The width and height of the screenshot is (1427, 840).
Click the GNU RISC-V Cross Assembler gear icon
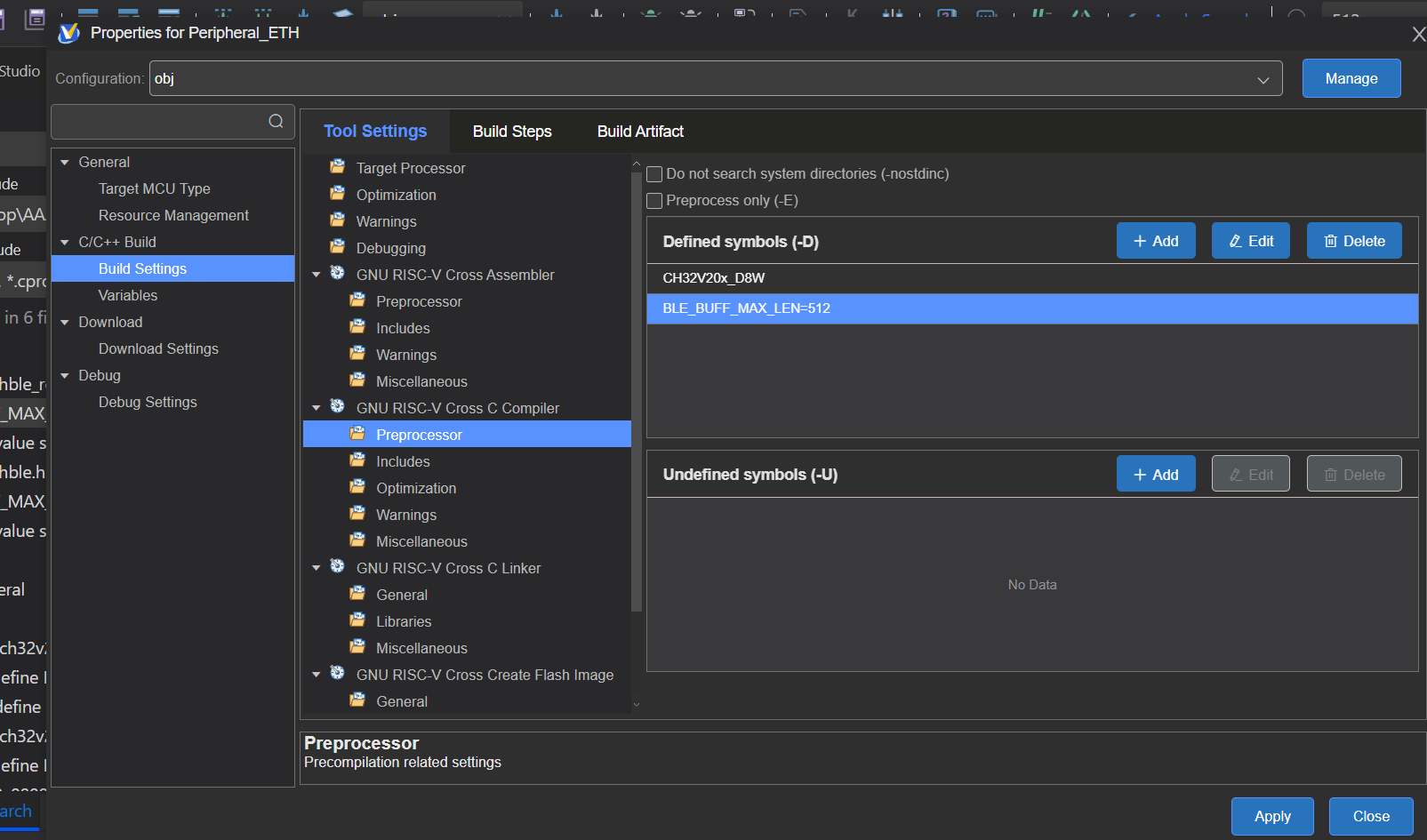point(338,274)
